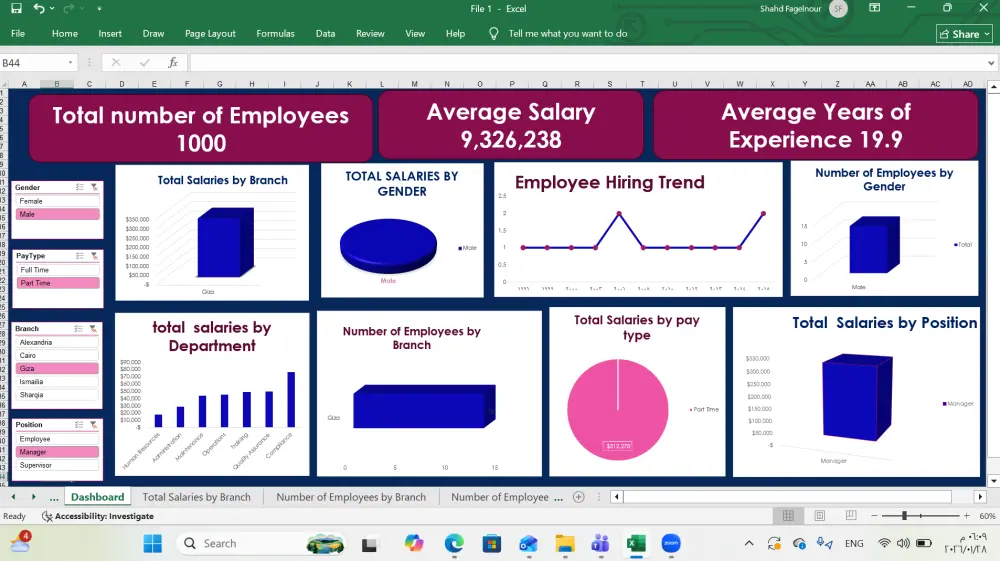Click the 60% zoom level
The width and height of the screenshot is (1000, 561).
[987, 516]
